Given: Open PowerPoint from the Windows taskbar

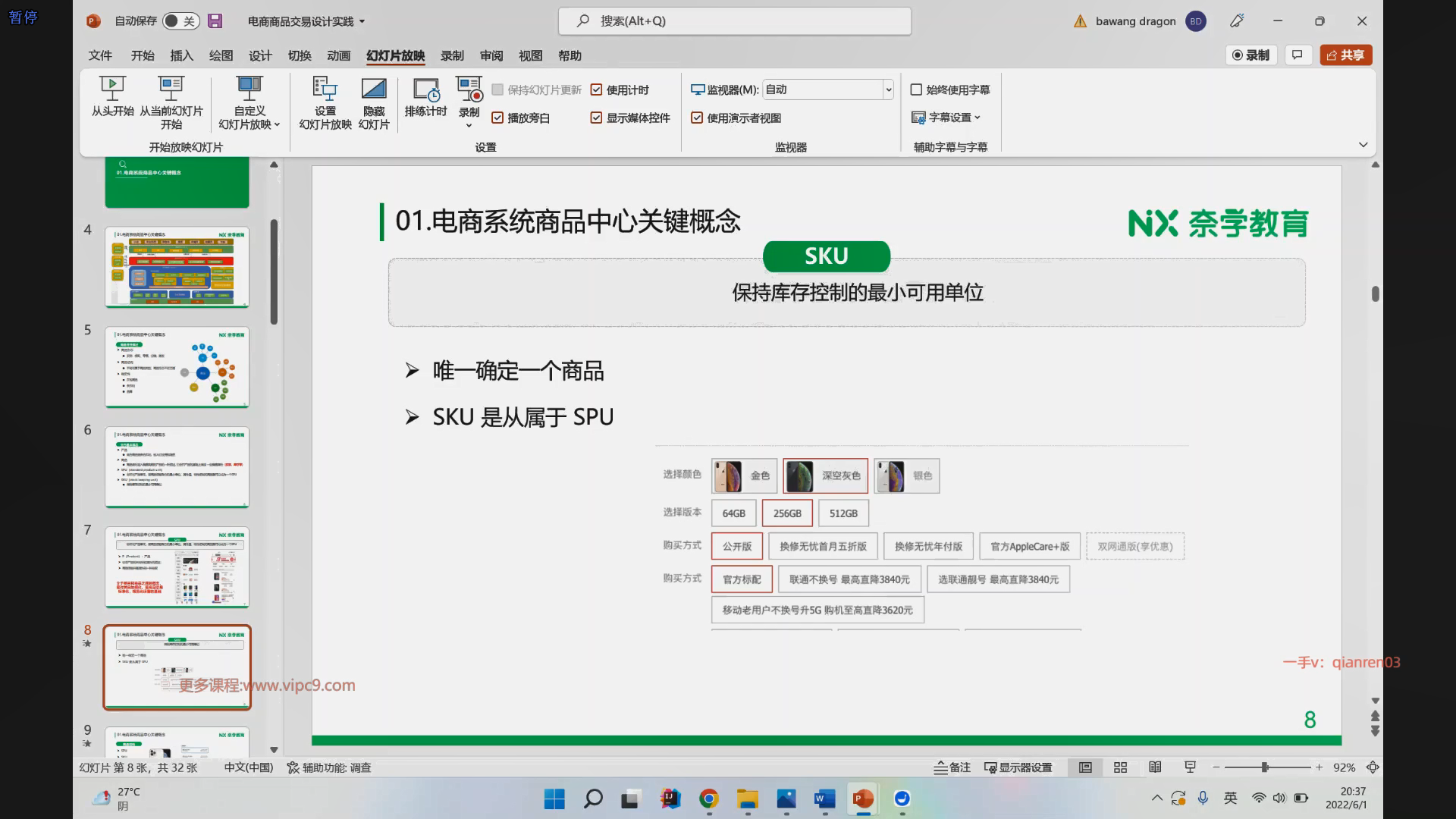Looking at the screenshot, I should tap(862, 799).
